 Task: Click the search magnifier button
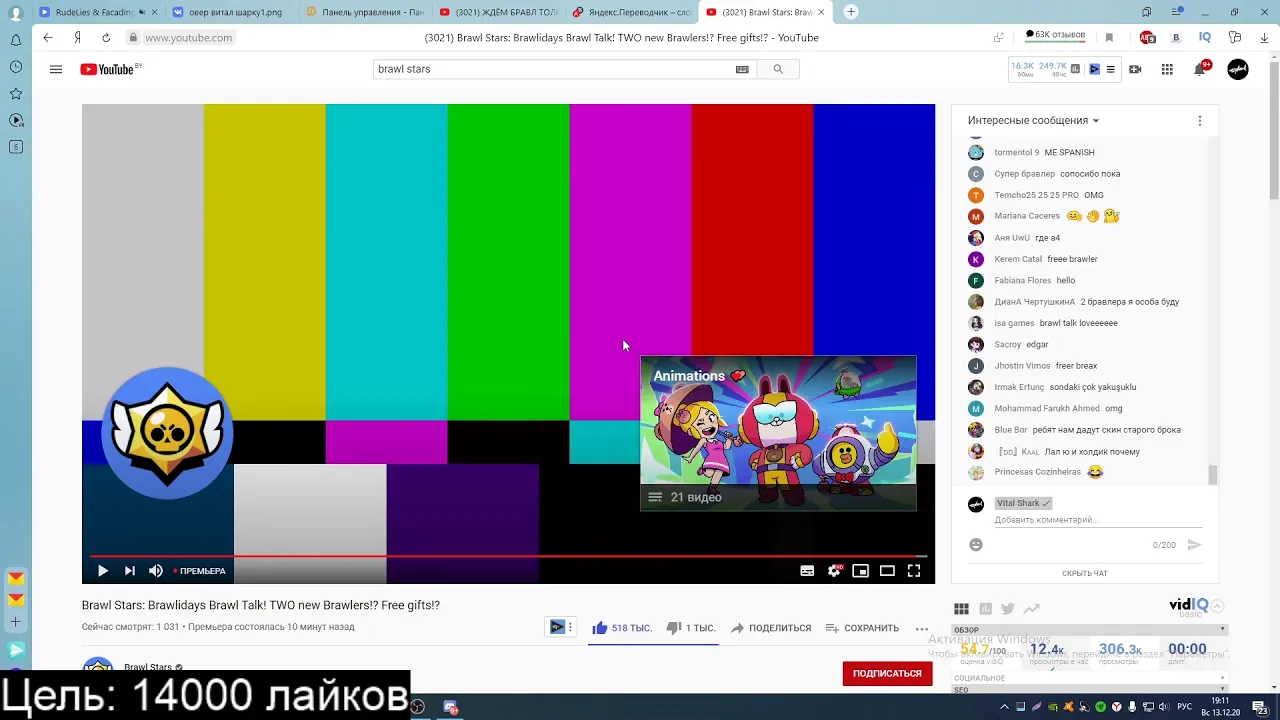[778, 69]
